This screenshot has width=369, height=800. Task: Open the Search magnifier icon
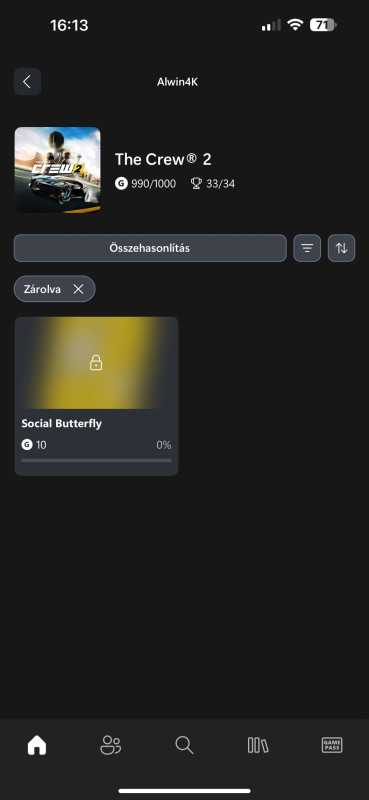coord(184,745)
